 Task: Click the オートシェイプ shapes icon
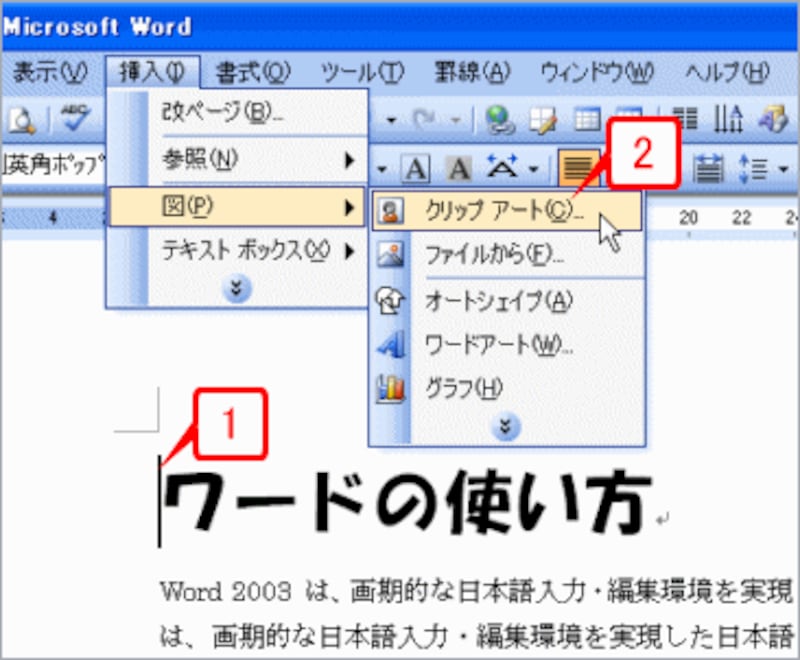pyautogui.click(x=390, y=300)
